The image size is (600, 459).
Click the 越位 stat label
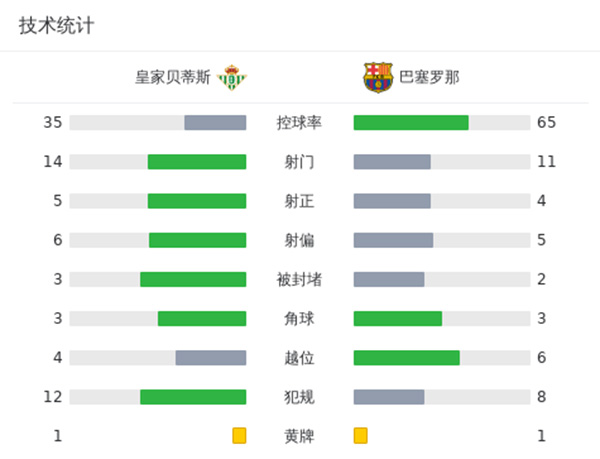[299, 357]
